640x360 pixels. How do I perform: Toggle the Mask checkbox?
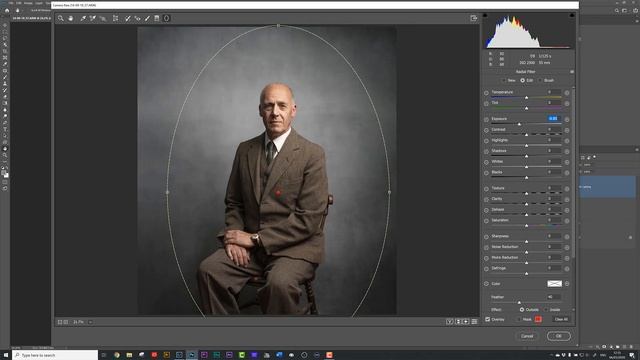tap(519, 319)
